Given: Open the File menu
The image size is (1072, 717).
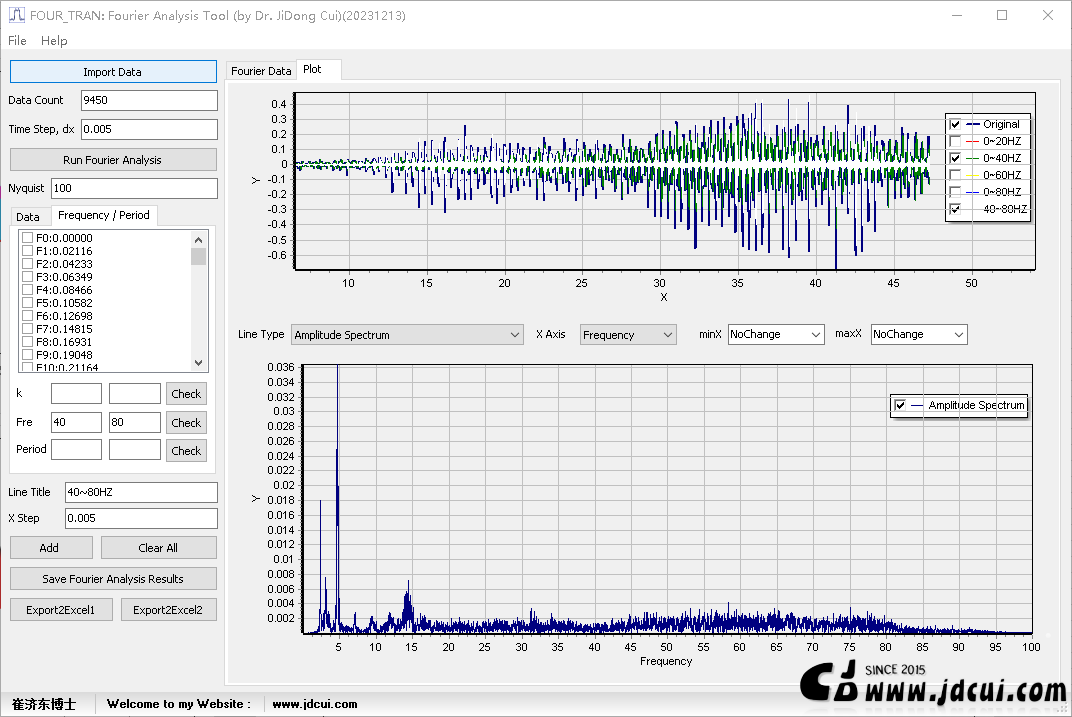Looking at the screenshot, I should coord(17,41).
